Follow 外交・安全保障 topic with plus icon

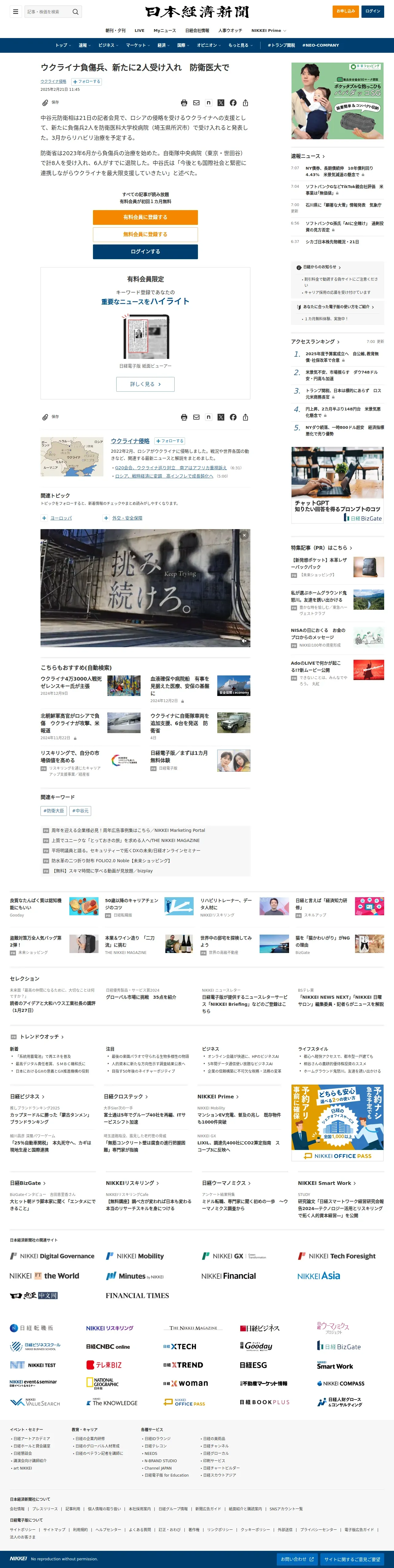pos(106,518)
